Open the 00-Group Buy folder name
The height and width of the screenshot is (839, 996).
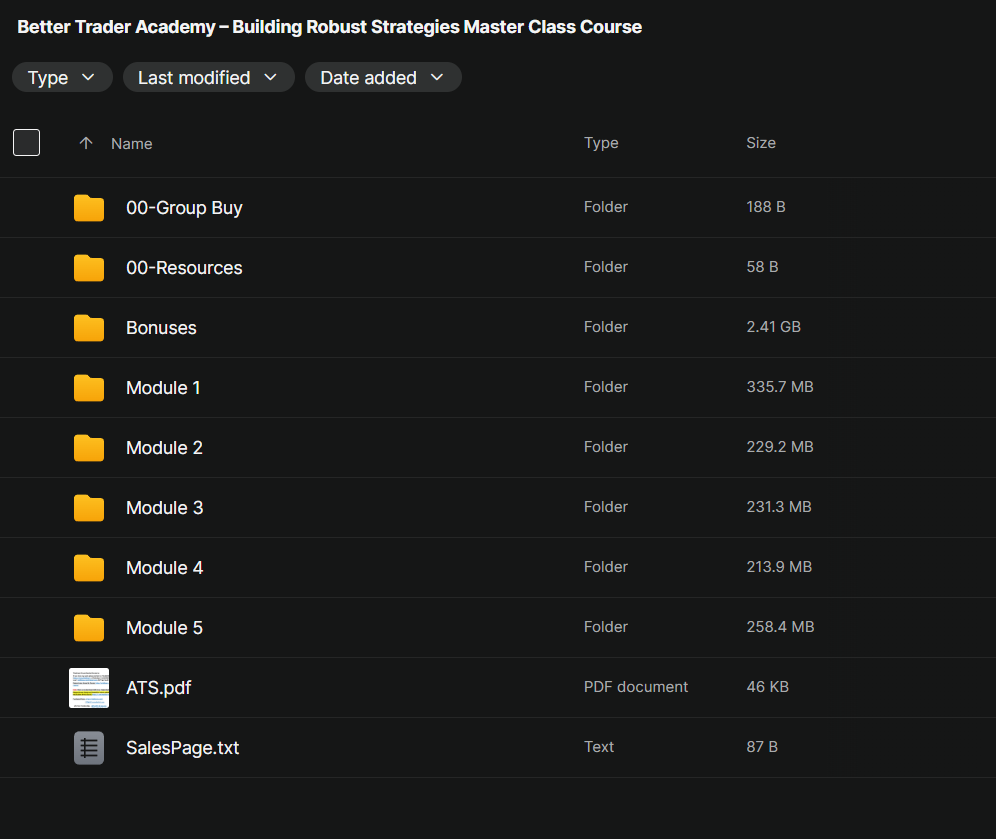tap(184, 208)
